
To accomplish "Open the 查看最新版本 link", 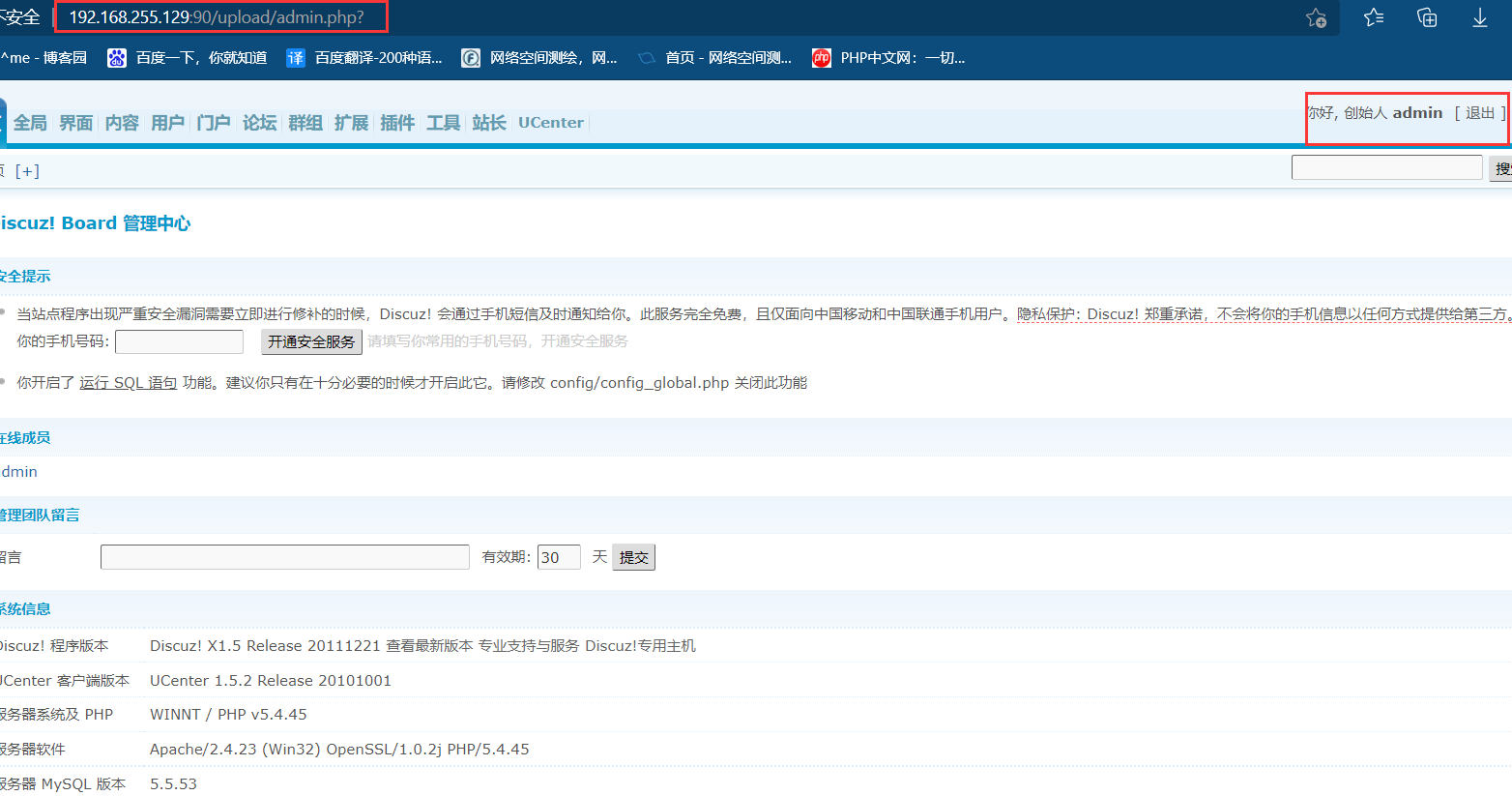I will pyautogui.click(x=429, y=646).
